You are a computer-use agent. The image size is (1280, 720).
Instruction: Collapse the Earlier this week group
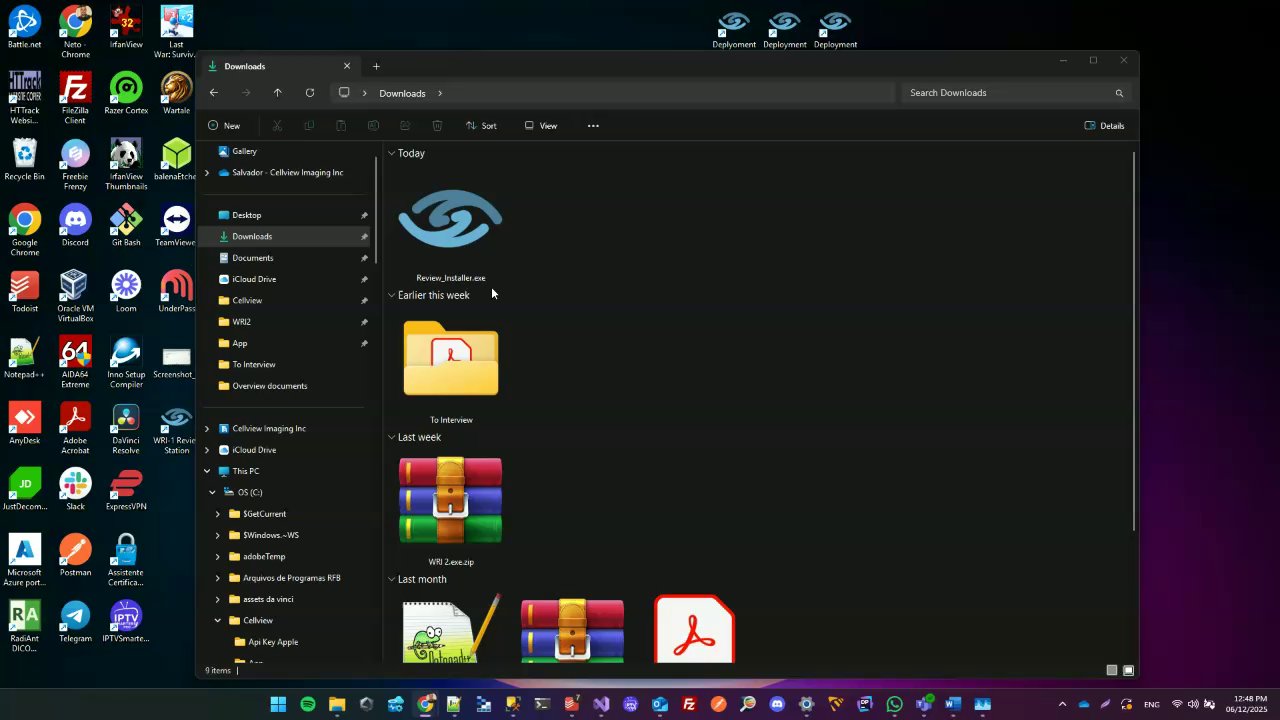[391, 295]
